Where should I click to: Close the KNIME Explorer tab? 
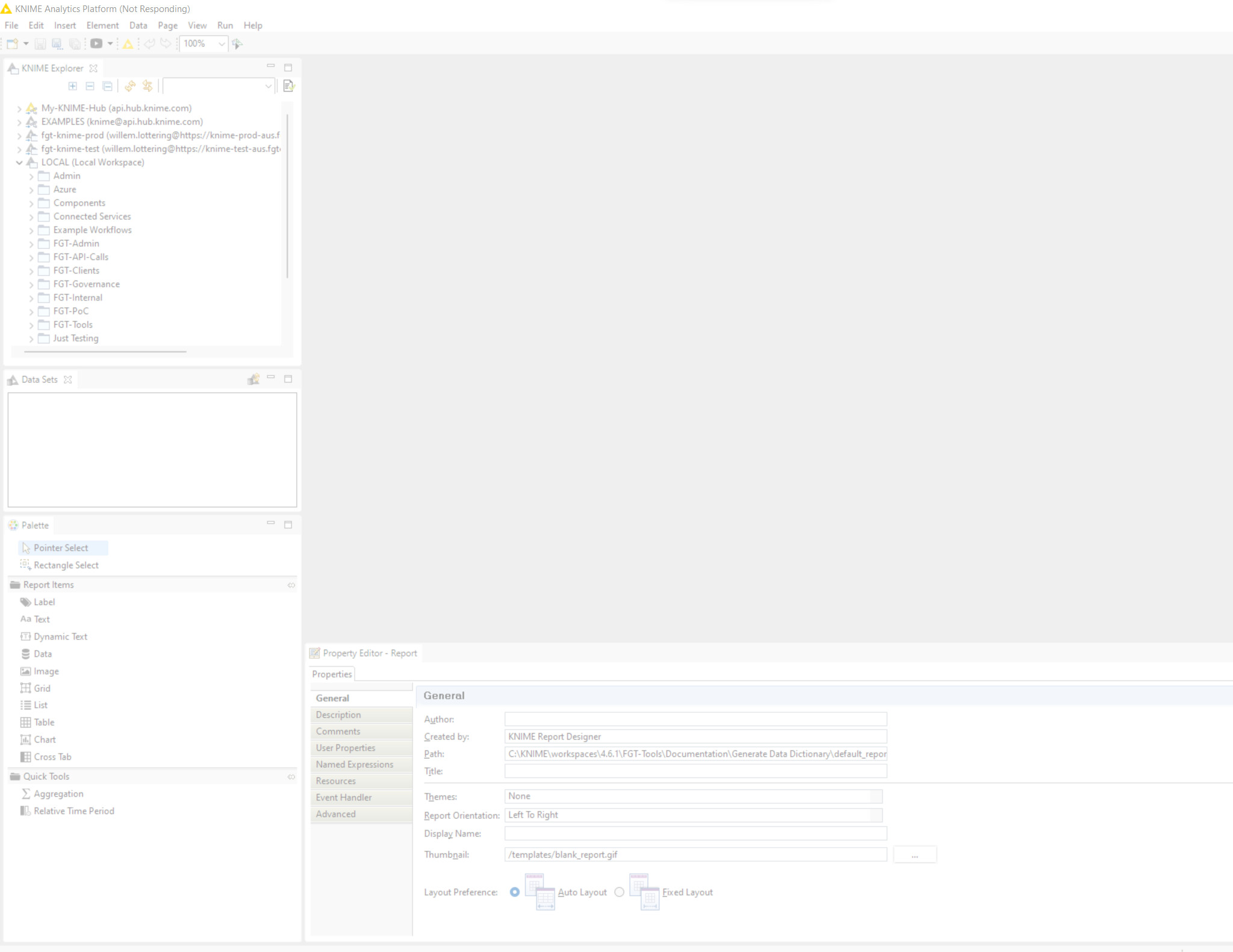click(93, 68)
